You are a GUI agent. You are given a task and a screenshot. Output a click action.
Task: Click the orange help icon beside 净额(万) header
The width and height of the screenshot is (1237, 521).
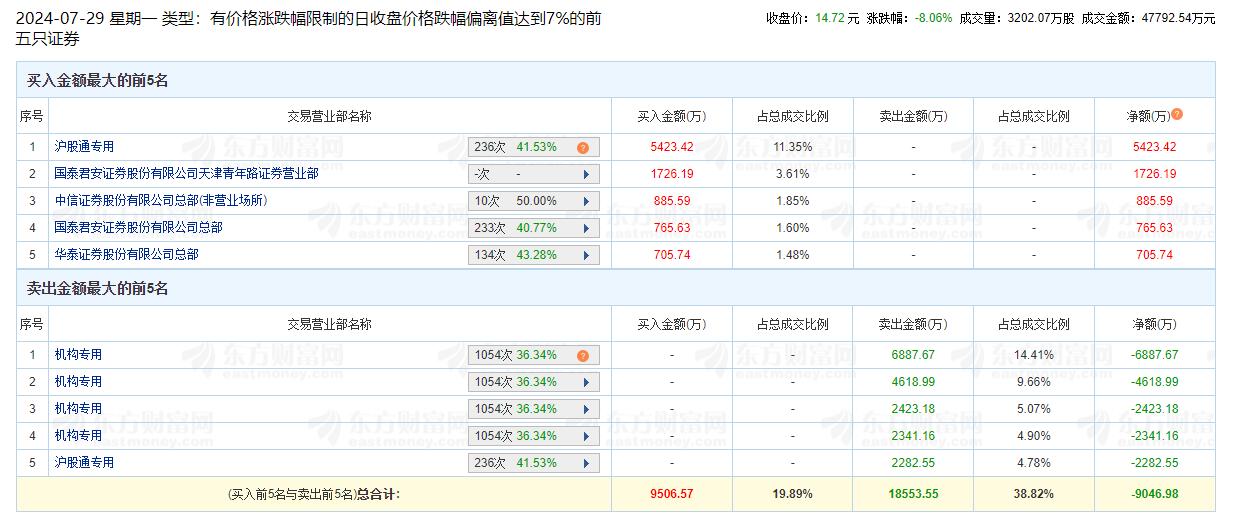click(1177, 114)
